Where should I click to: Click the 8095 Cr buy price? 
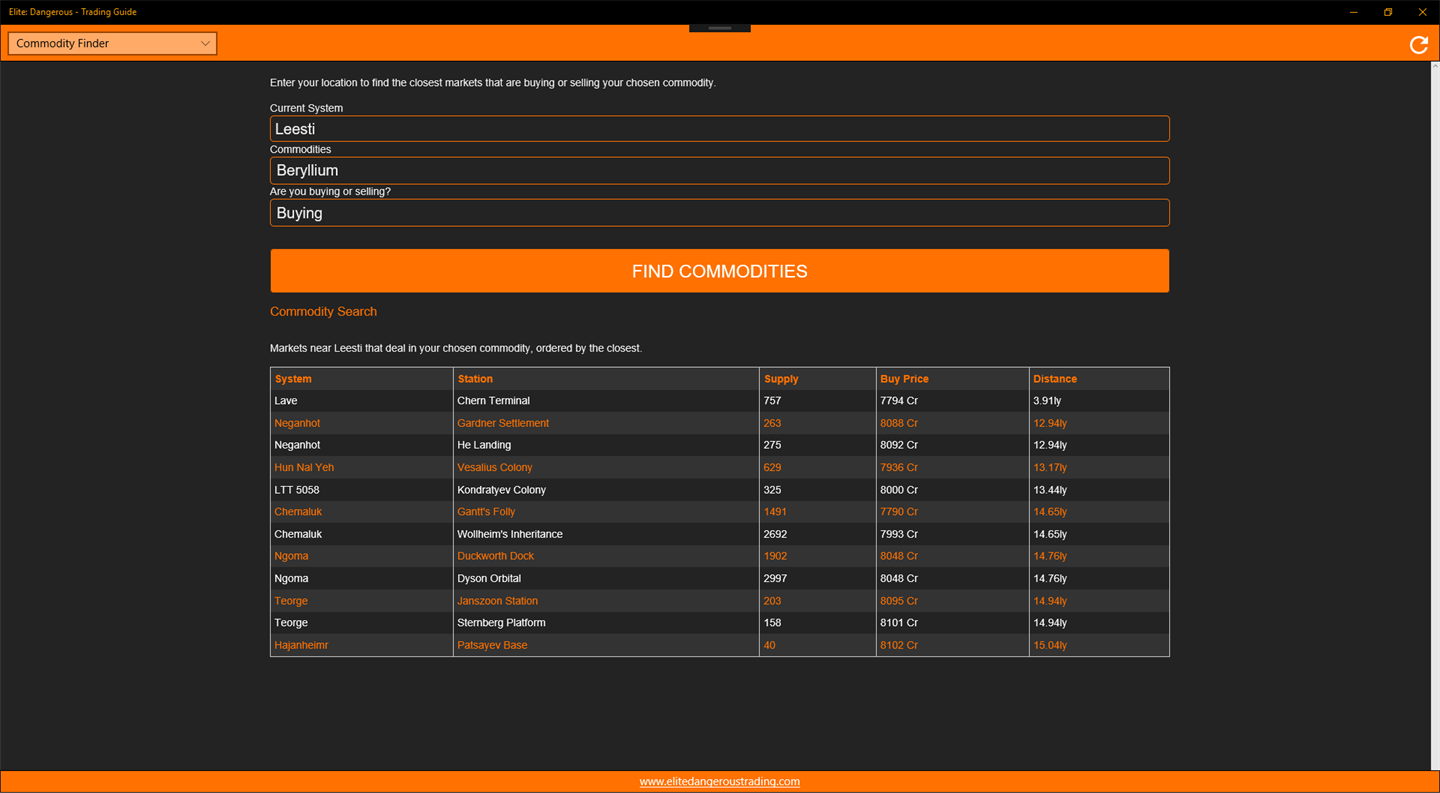pyautogui.click(x=899, y=601)
